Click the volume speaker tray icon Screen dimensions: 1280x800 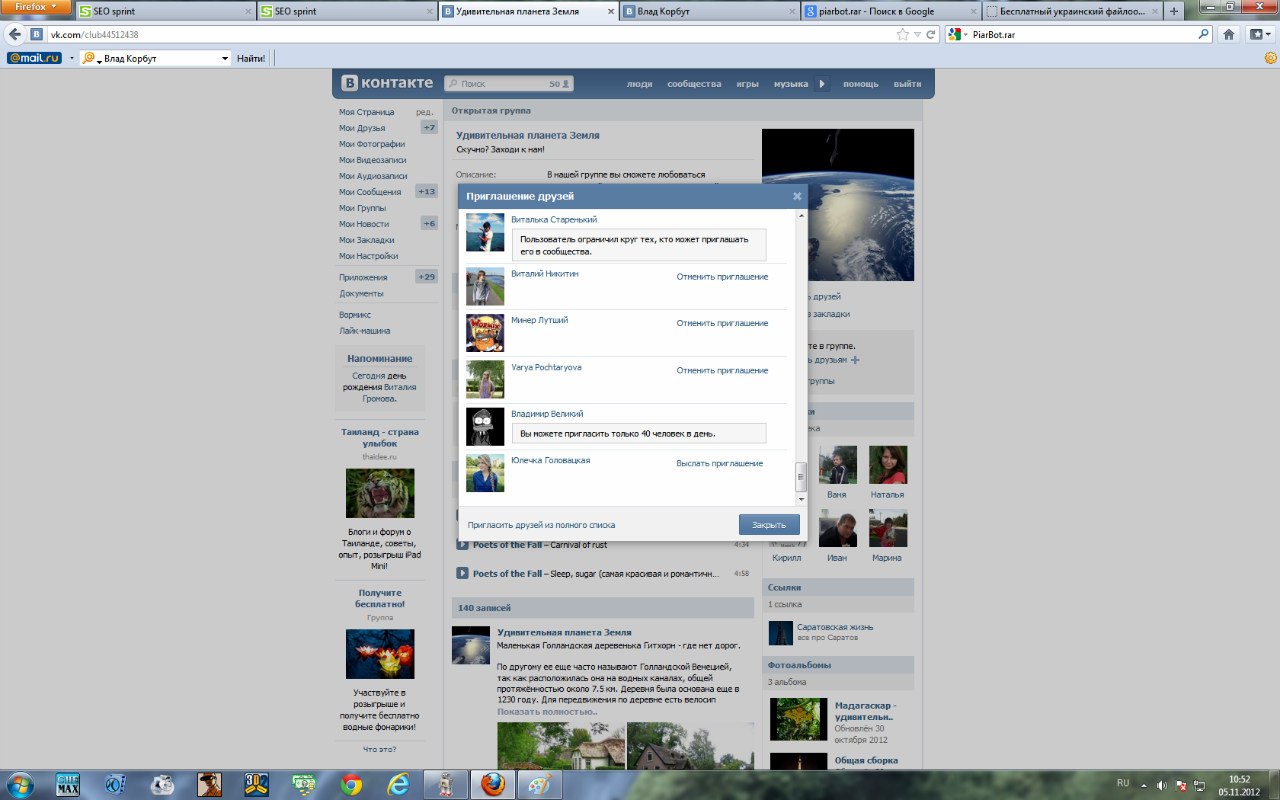point(1161,785)
